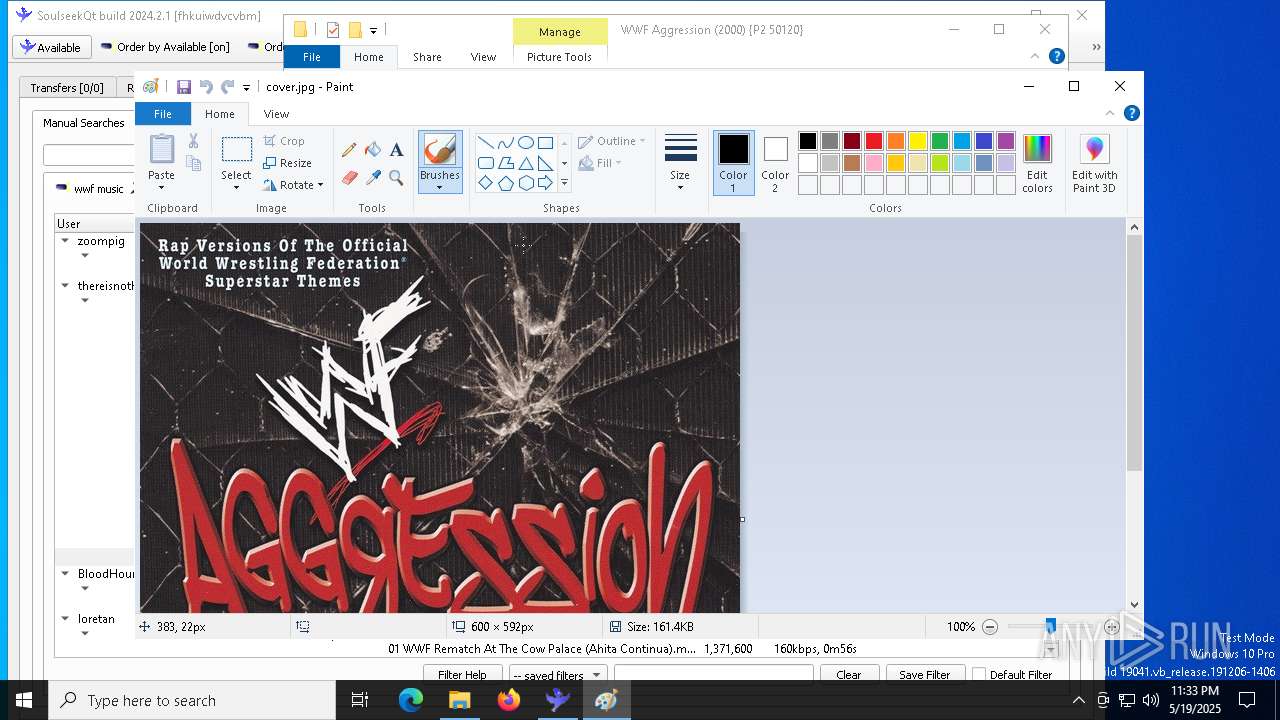Switch to Paint View tab
Viewport: 1280px width, 720px height.
point(276,114)
